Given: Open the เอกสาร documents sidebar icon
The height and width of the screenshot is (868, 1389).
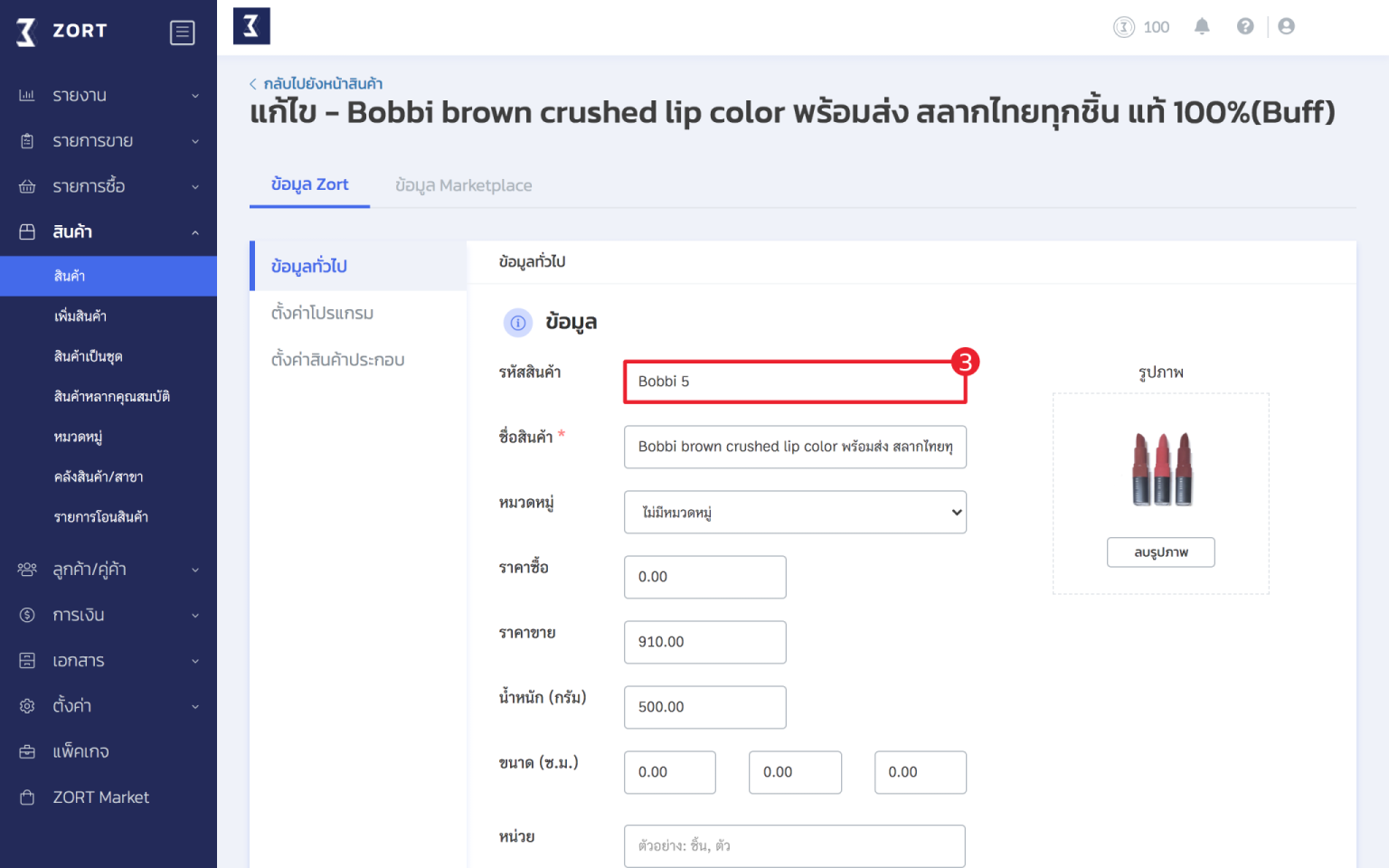Looking at the screenshot, I should point(27,660).
